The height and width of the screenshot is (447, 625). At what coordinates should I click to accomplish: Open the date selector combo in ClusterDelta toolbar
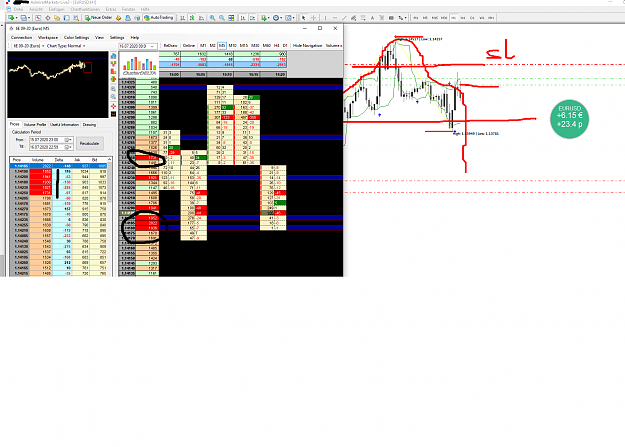click(138, 46)
